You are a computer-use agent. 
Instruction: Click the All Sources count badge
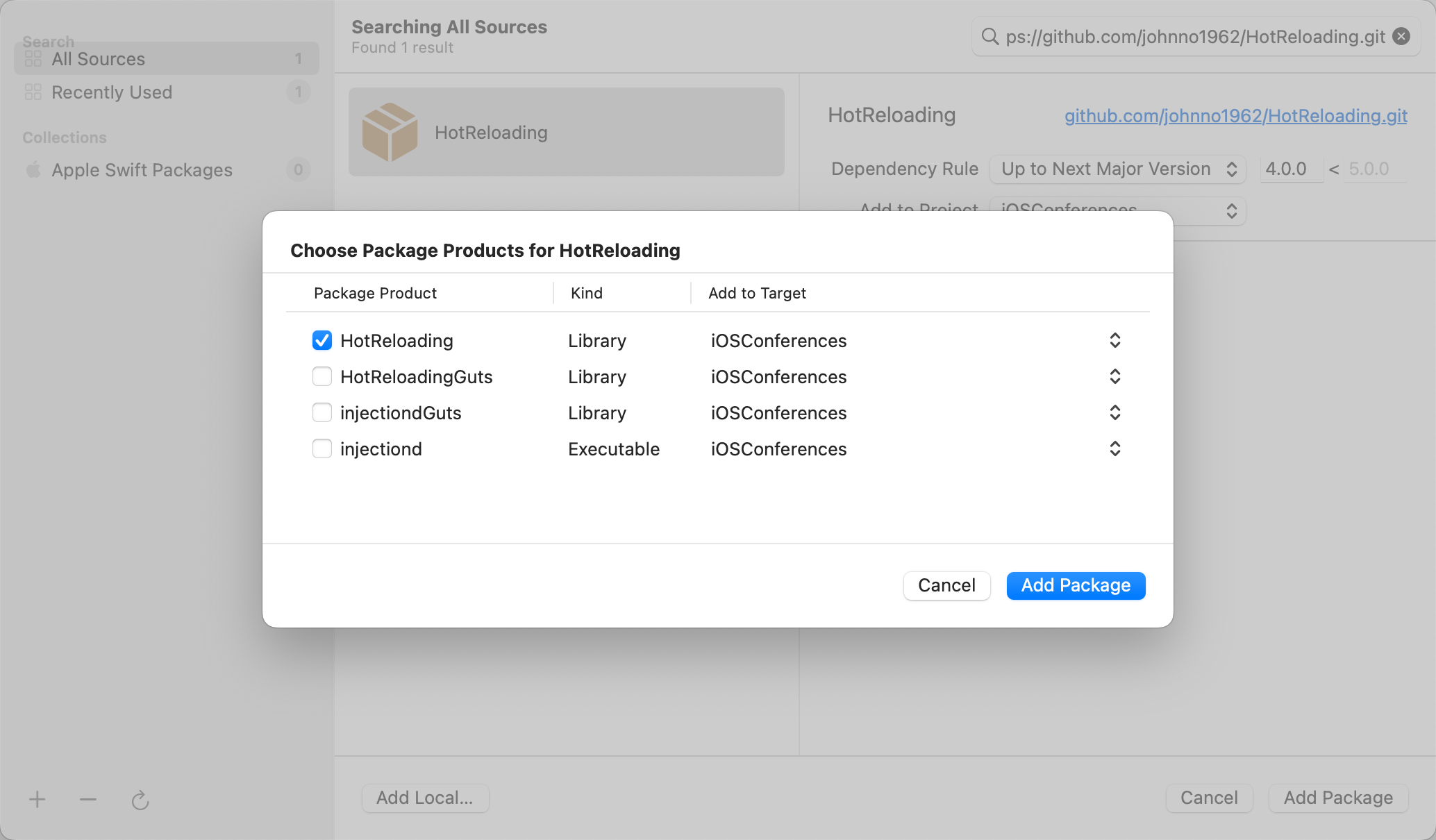point(299,58)
